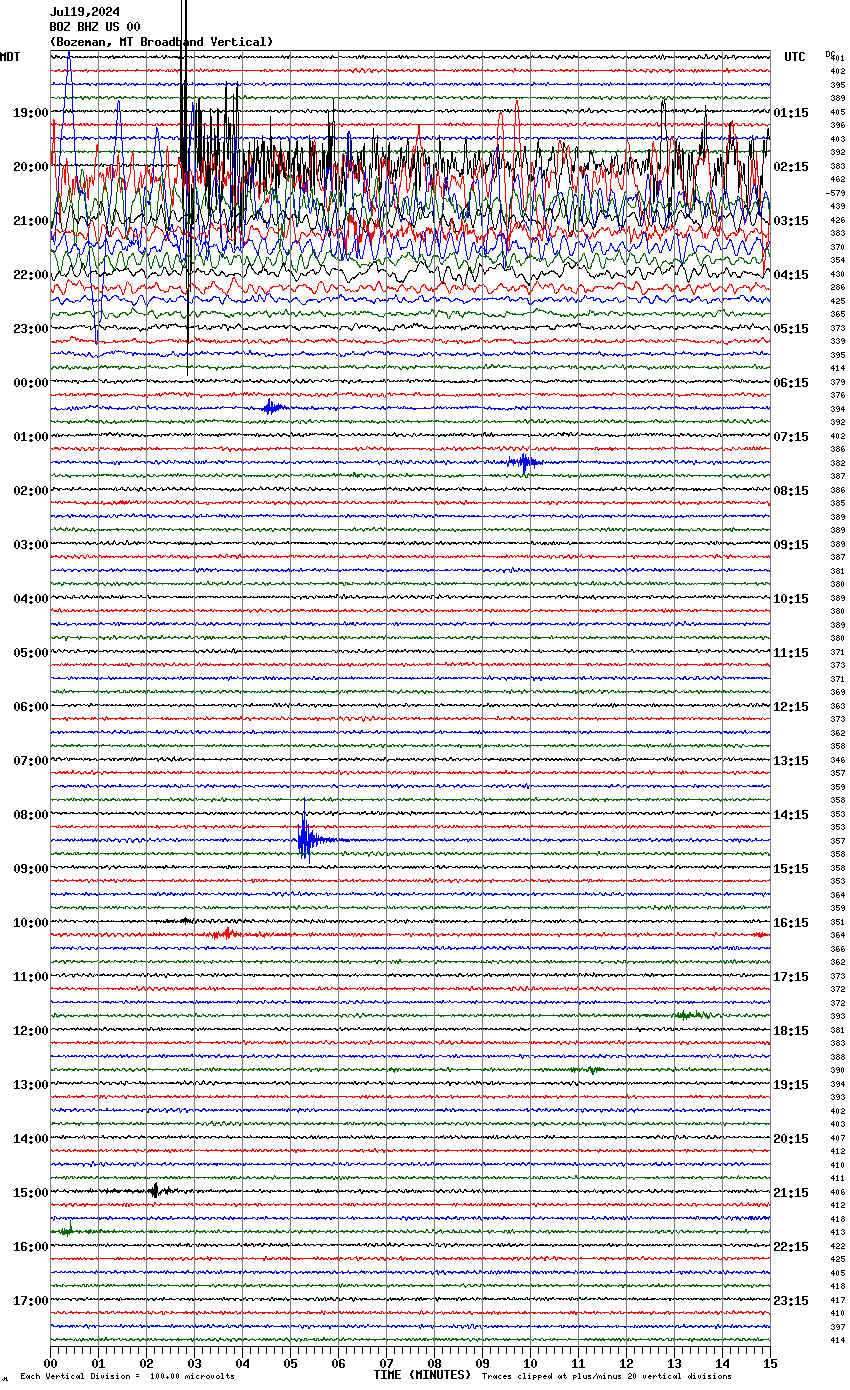This screenshot has height=1390, width=850.
Task: Click the red burst just after 10:00 MDT
Action: (x=226, y=934)
